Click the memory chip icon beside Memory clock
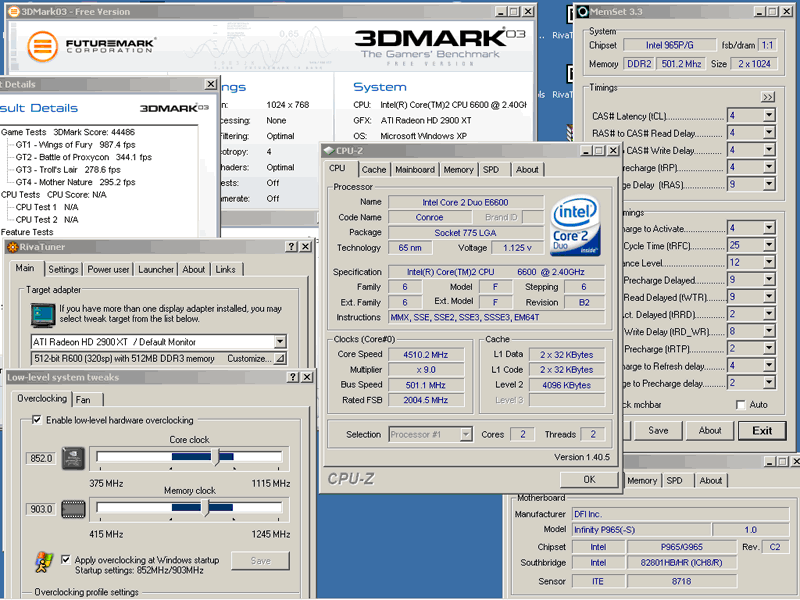This screenshot has height=600, width=800. pyautogui.click(x=73, y=509)
